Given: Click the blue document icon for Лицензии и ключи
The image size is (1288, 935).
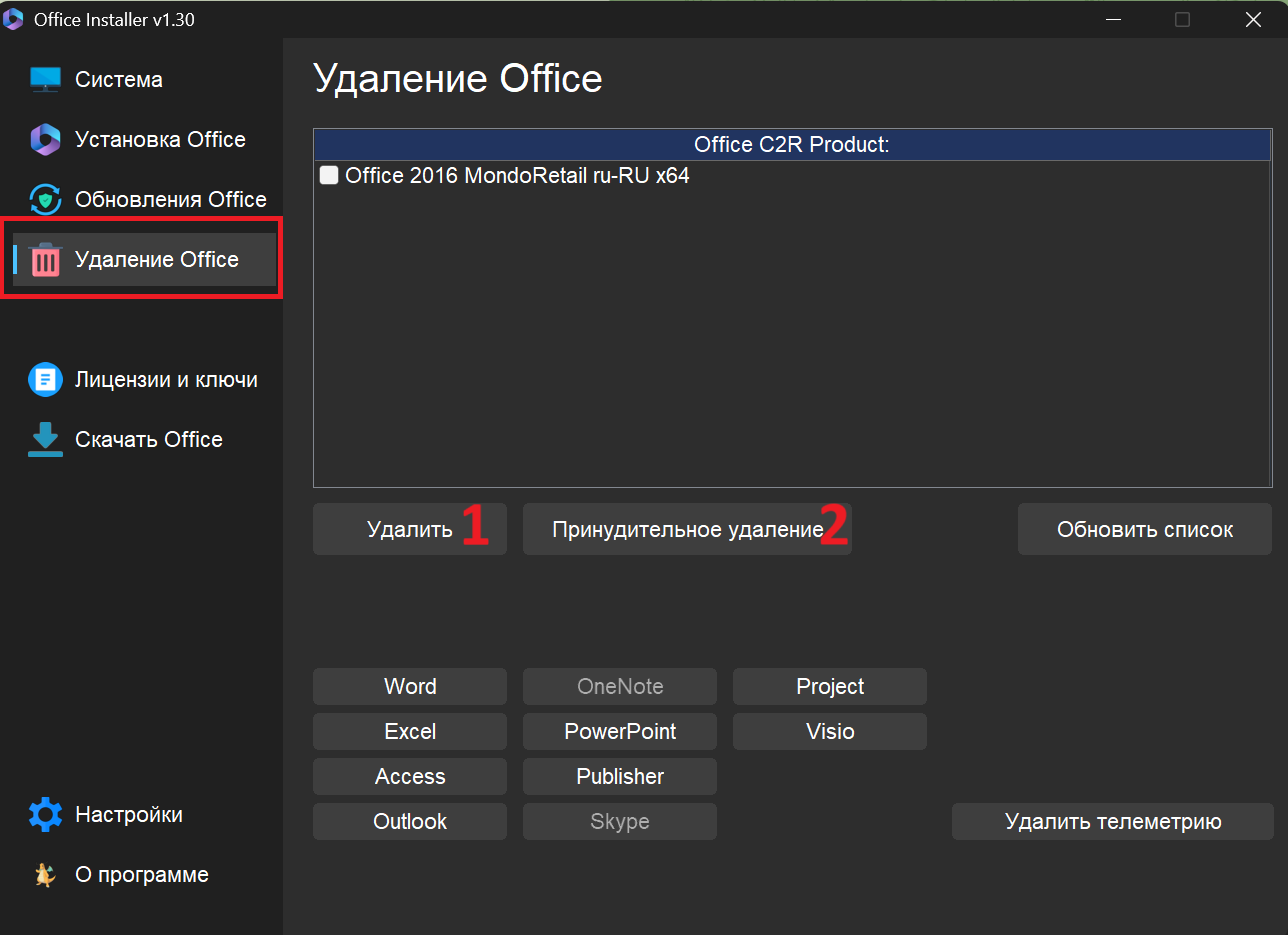Looking at the screenshot, I should 45,380.
